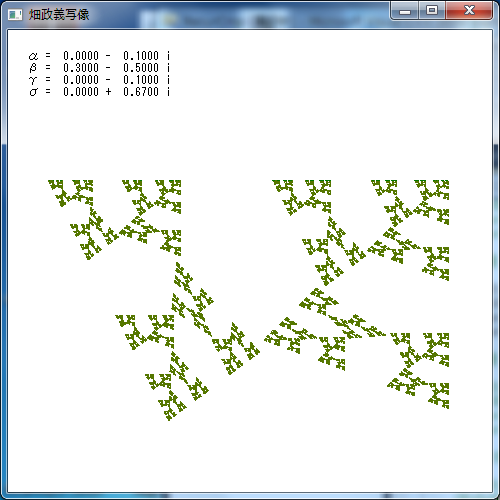Close the 畑政義写像 window
The height and width of the screenshot is (500, 500).
(469, 11)
